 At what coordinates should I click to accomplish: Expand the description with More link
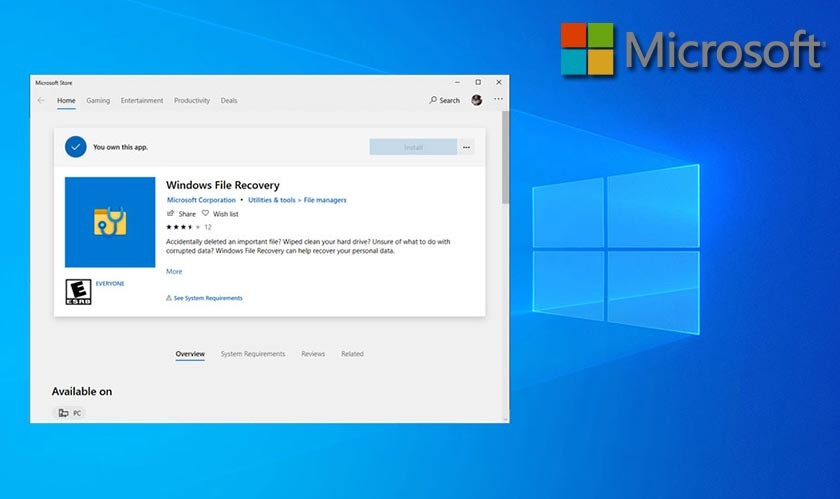tap(174, 271)
